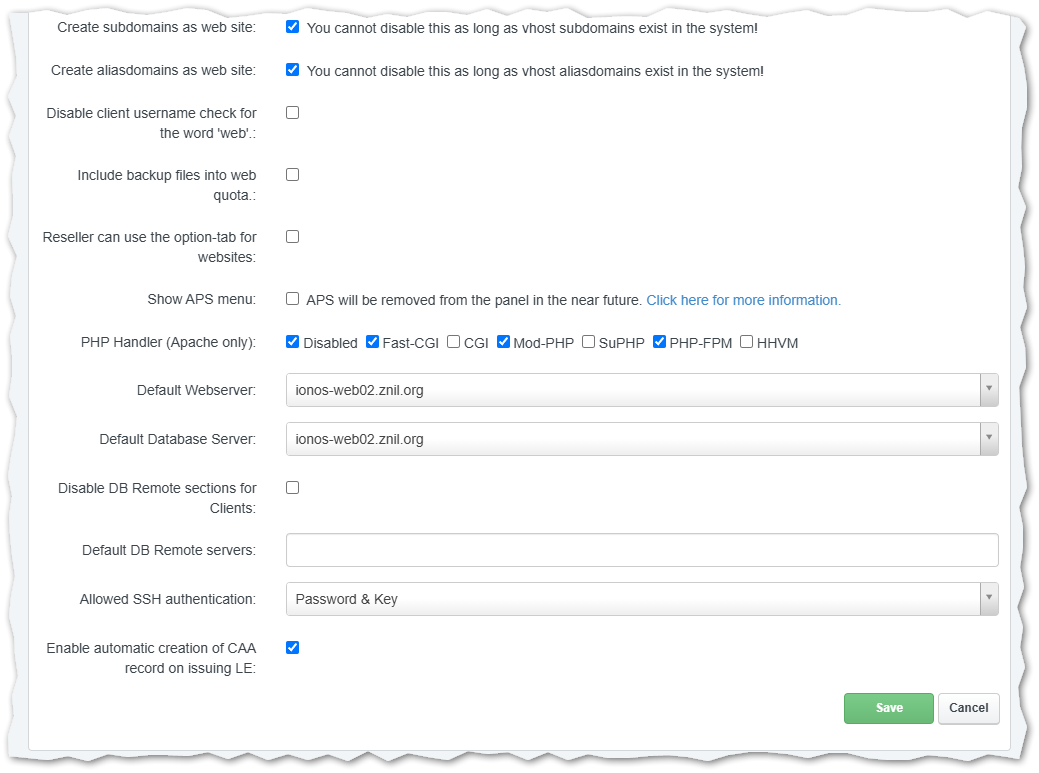Open the Default Webserver dropdown
Image resolution: width=1039 pixels, height=773 pixels.
point(641,390)
